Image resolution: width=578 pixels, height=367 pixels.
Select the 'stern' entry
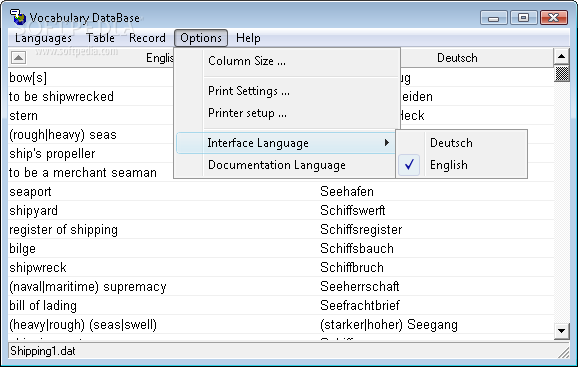click(23, 116)
